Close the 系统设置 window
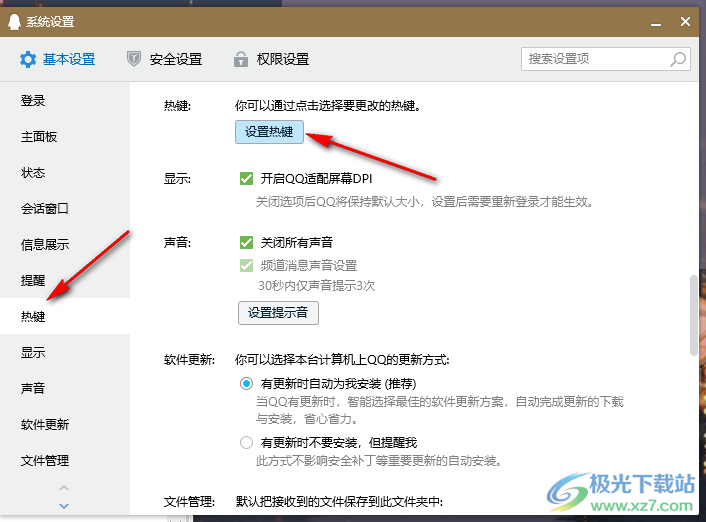Image resolution: width=706 pixels, height=522 pixels. click(685, 21)
